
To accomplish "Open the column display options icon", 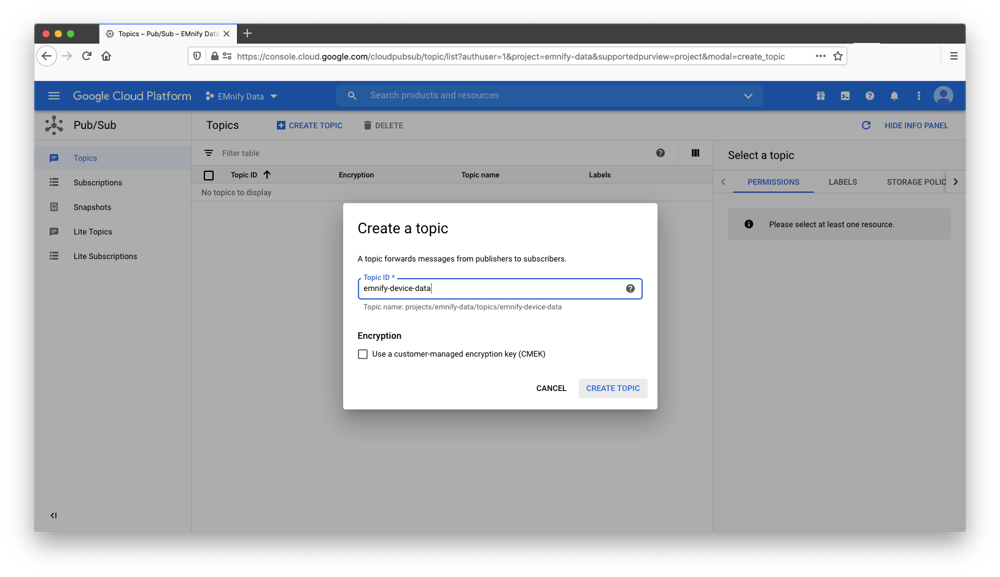I will tap(695, 153).
